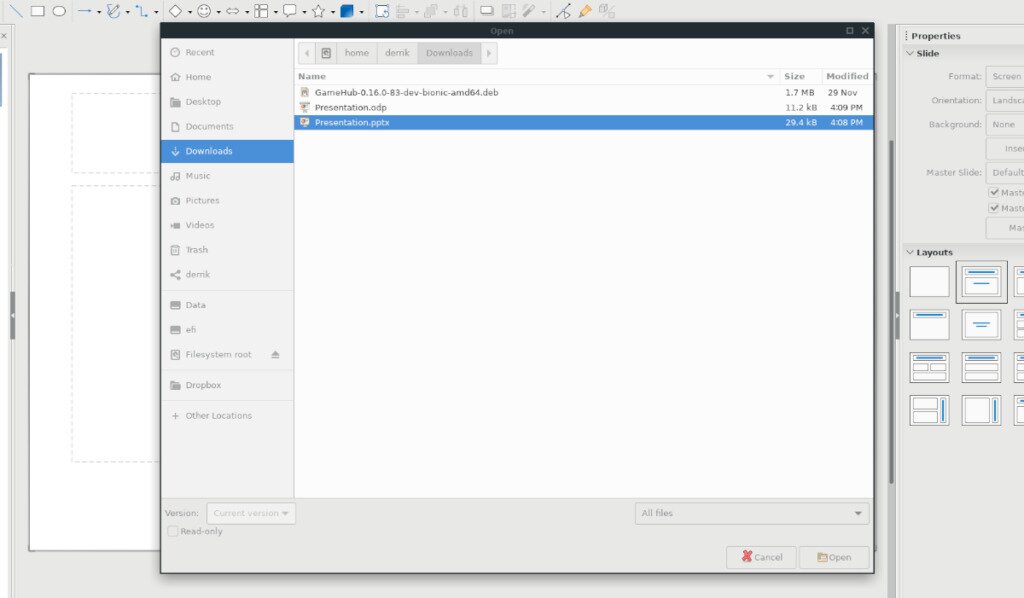Select the Block Arrows shape tool
This screenshot has height=598, width=1024.
pyautogui.click(x=232, y=11)
